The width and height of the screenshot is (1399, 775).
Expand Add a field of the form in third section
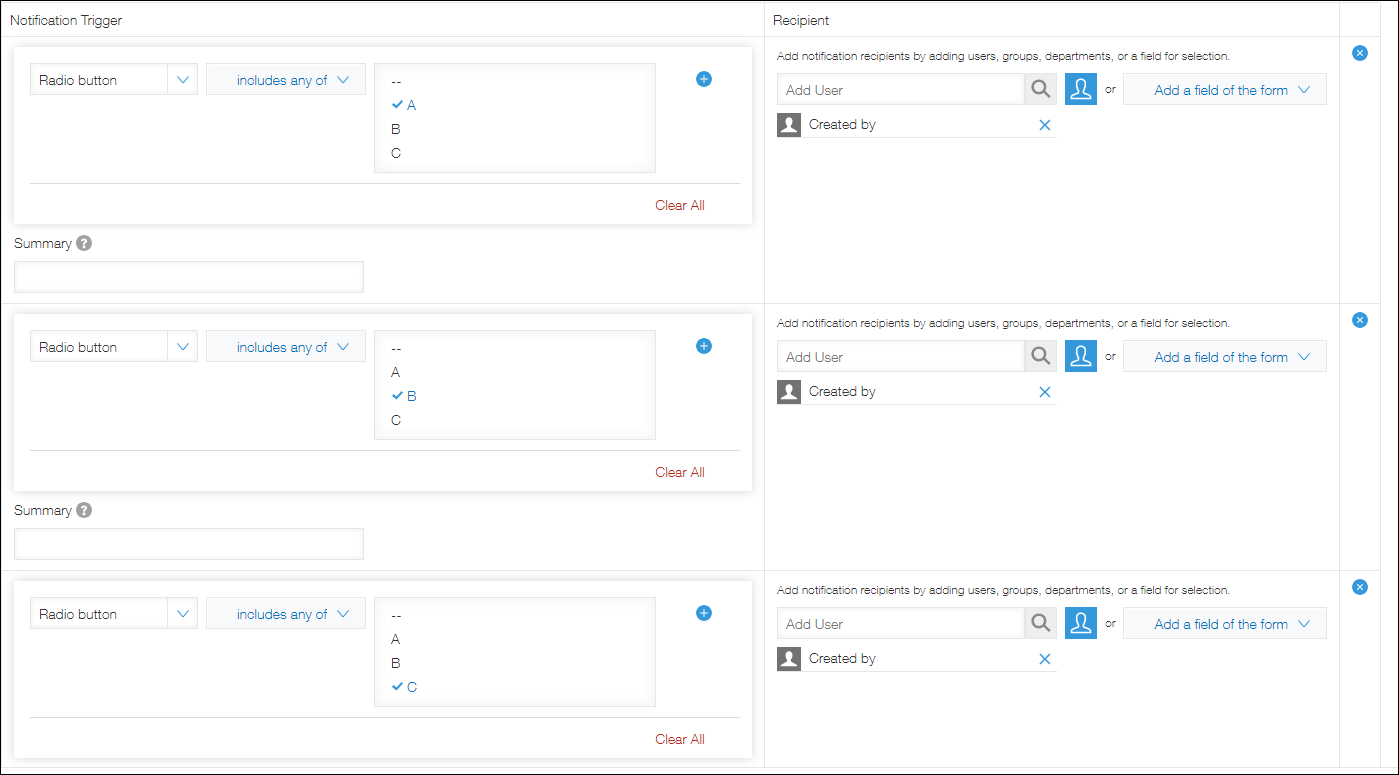1224,623
